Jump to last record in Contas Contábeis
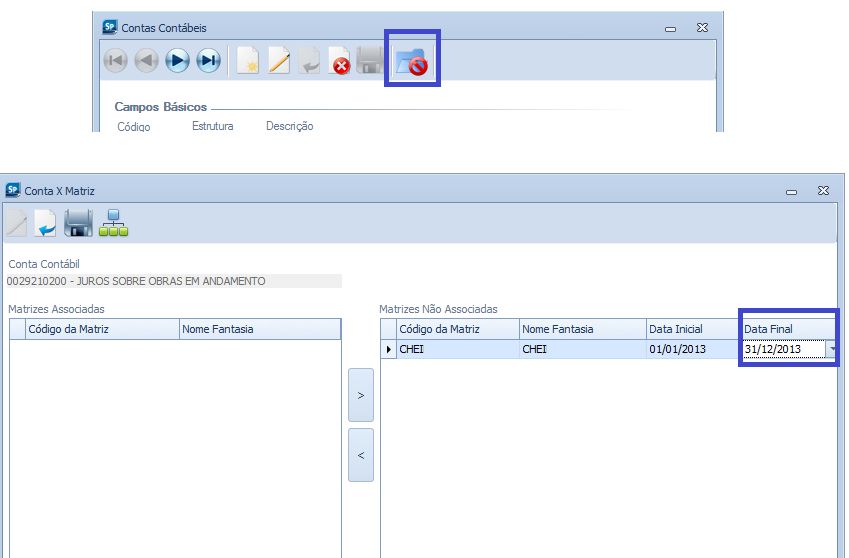Screen dimensions: 849x558 pos(208,60)
